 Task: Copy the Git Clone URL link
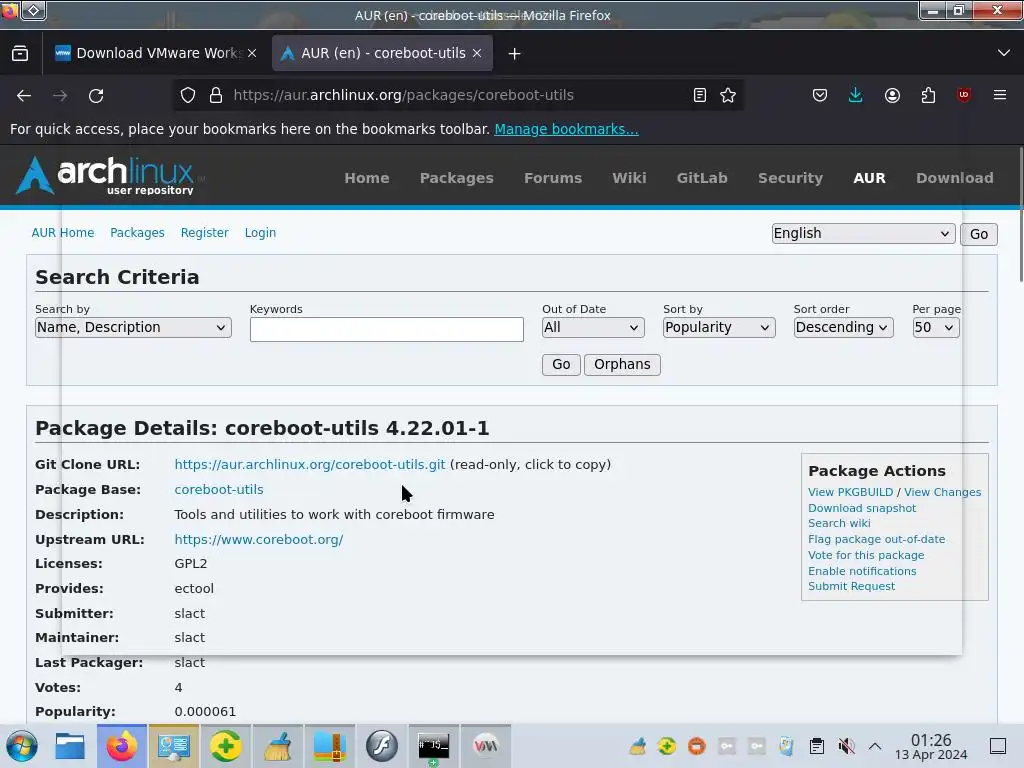310,464
